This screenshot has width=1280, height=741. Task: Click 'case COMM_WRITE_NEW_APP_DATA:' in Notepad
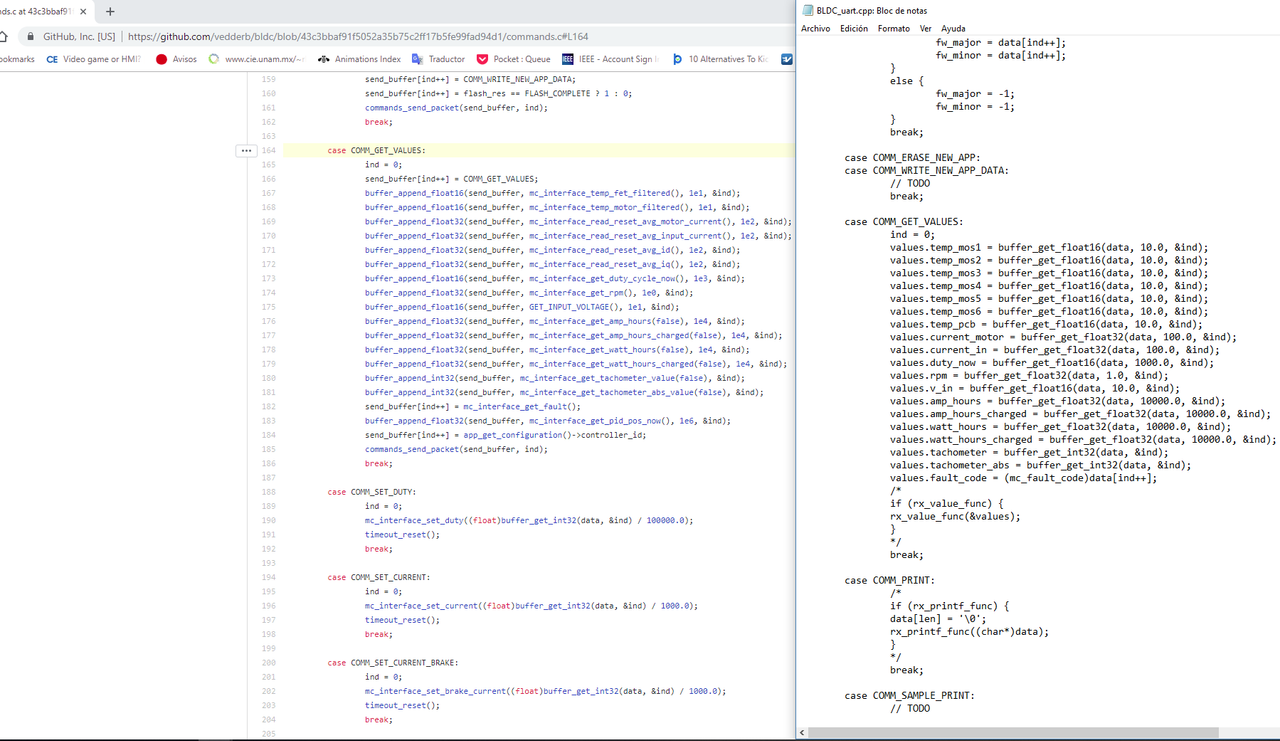[926, 170]
